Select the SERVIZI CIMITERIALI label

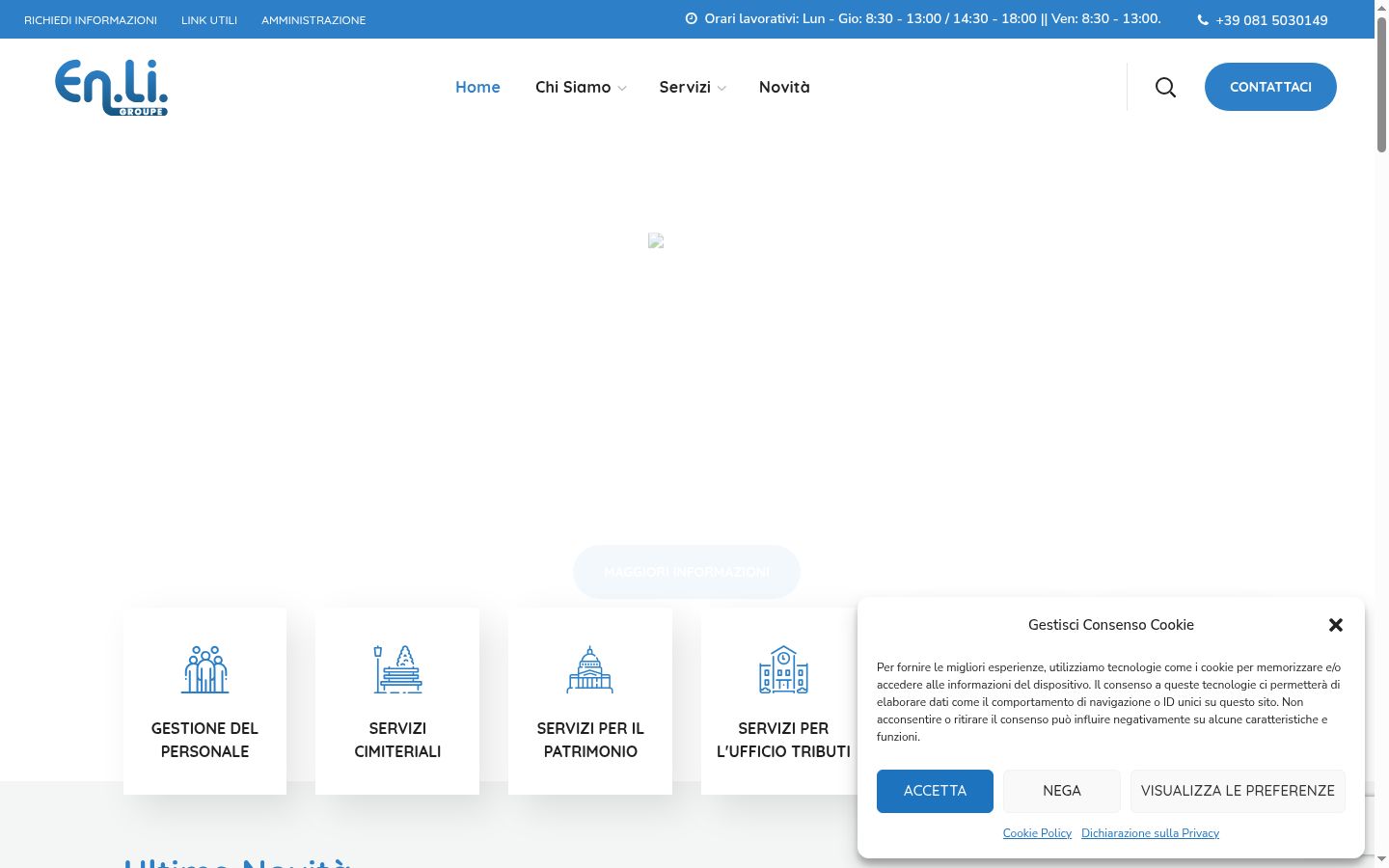click(397, 740)
